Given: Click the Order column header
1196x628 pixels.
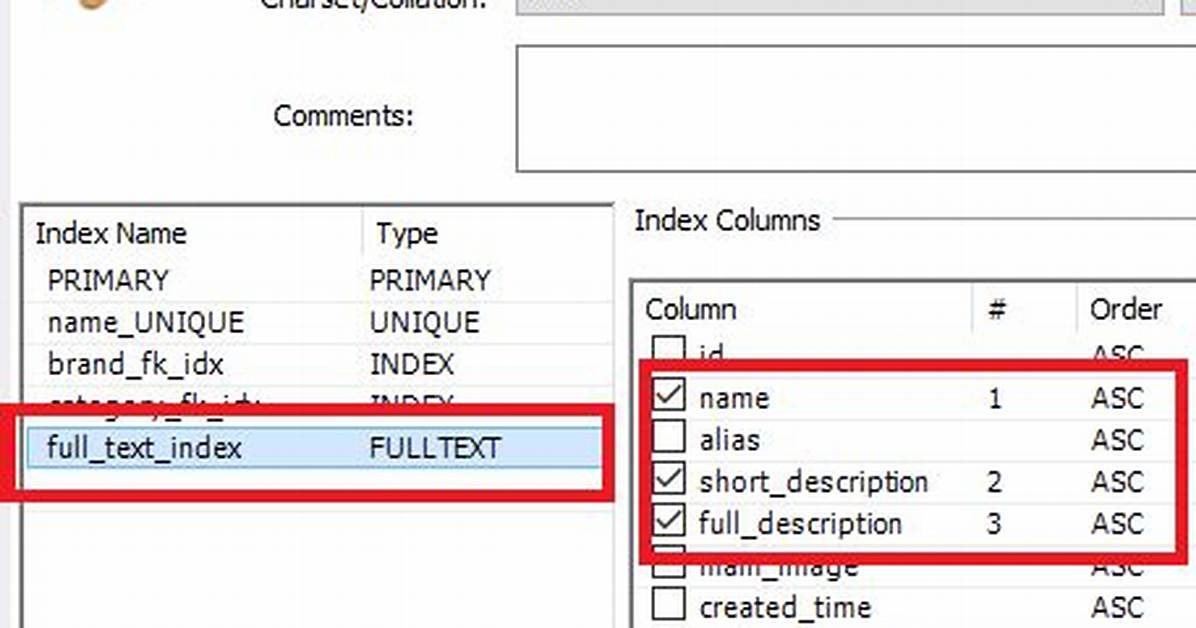Looking at the screenshot, I should click(x=1125, y=309).
